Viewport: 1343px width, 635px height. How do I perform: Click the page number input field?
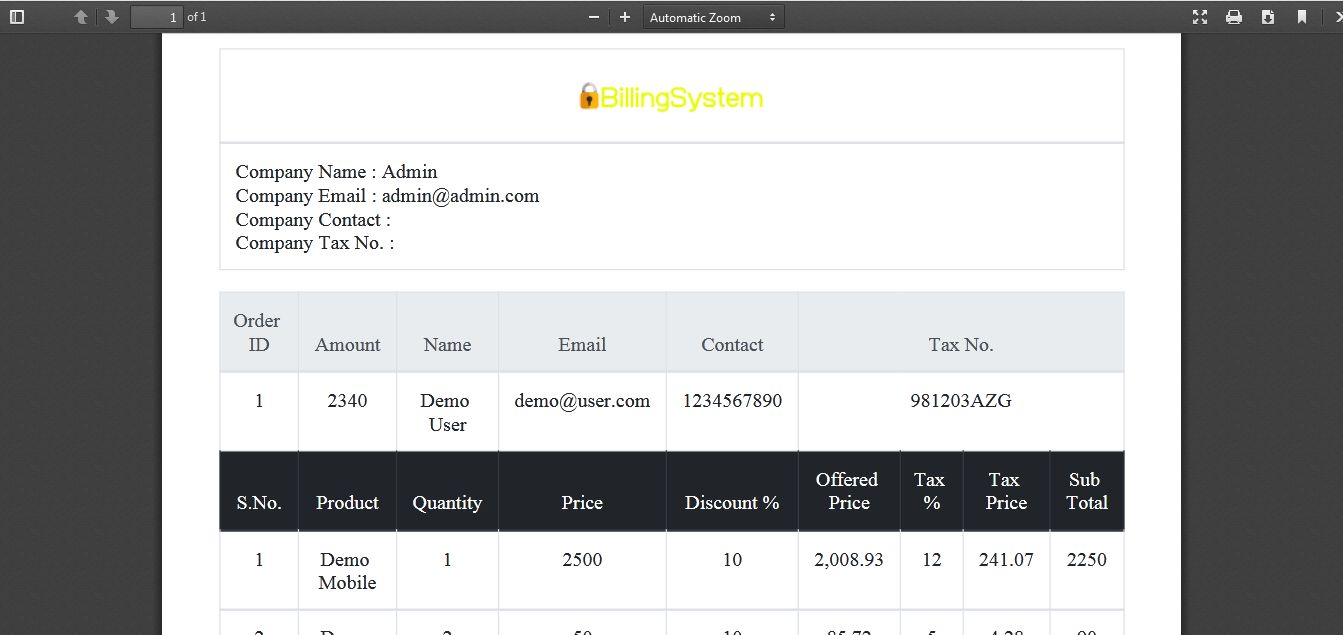[157, 17]
